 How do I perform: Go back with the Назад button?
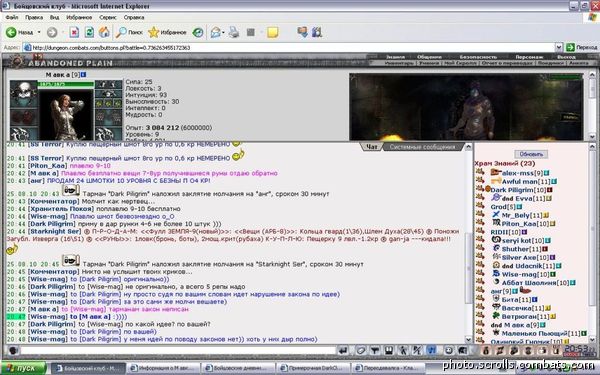20,33
